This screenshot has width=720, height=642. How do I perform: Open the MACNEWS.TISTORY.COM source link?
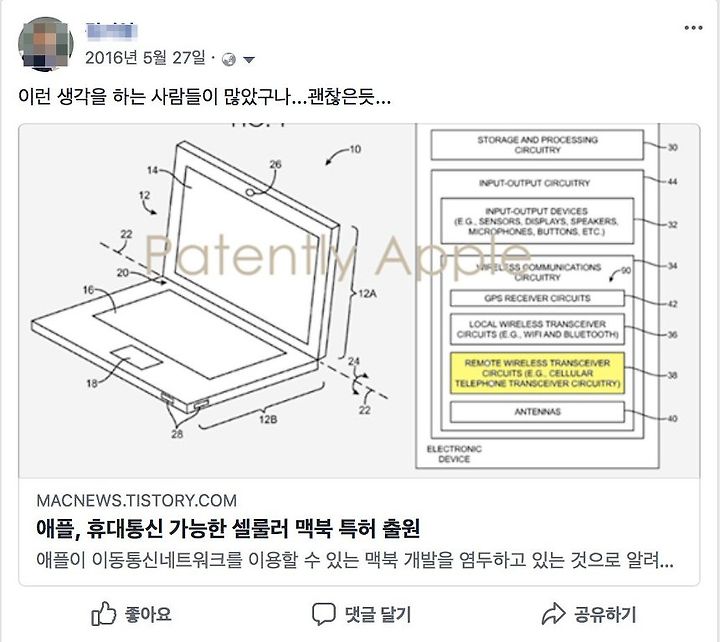click(x=136, y=500)
